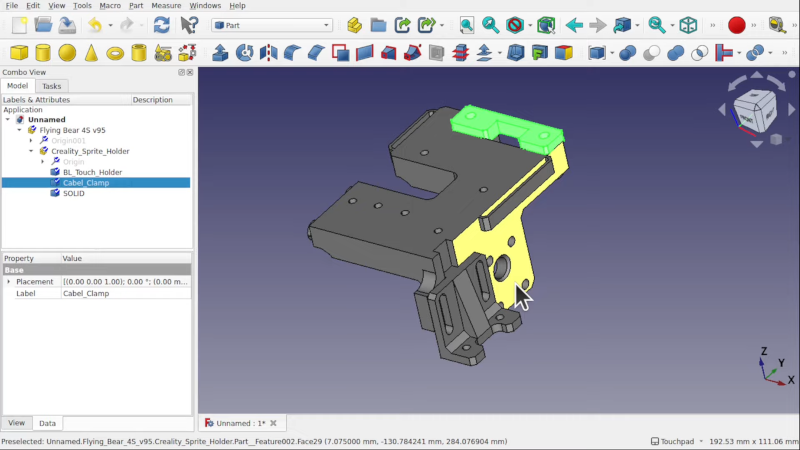This screenshot has width=800, height=450.
Task: Edit the Label value Cabel_Clamp field
Action: click(x=126, y=293)
